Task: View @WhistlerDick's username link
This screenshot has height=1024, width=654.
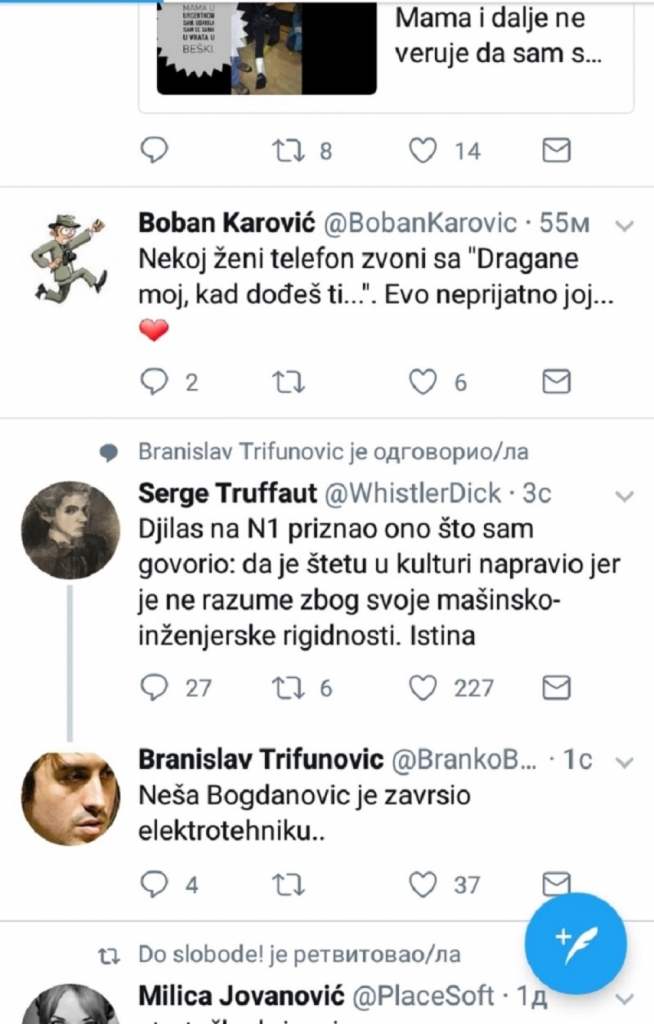Action: coord(405,495)
